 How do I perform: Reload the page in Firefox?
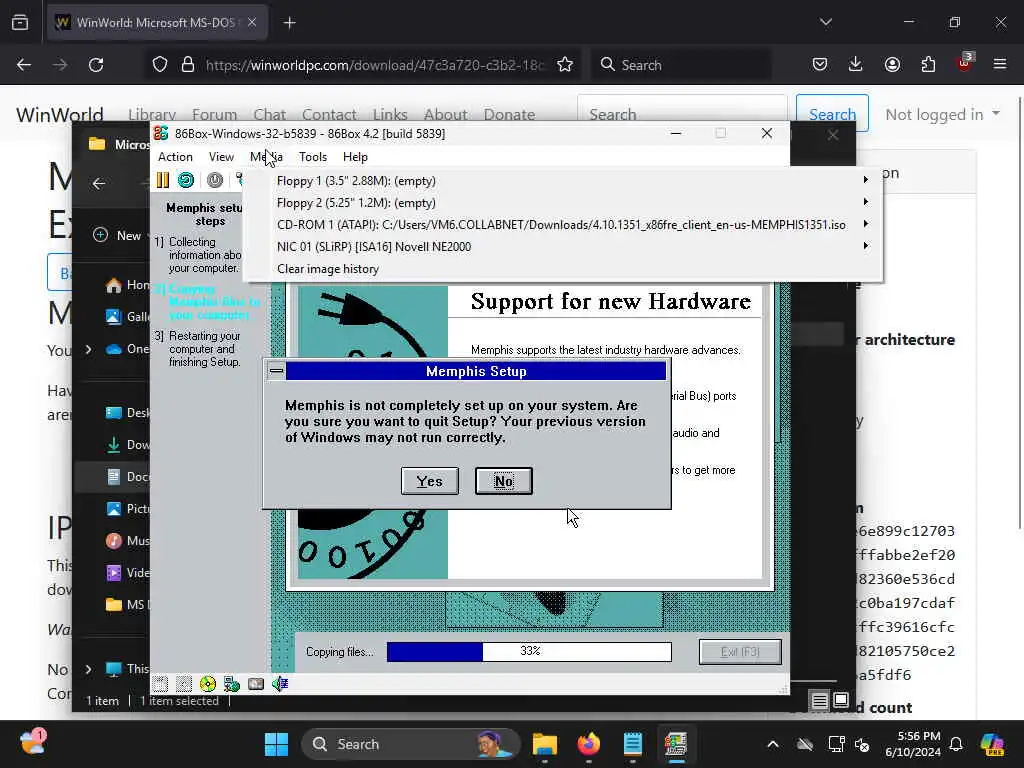click(x=96, y=65)
